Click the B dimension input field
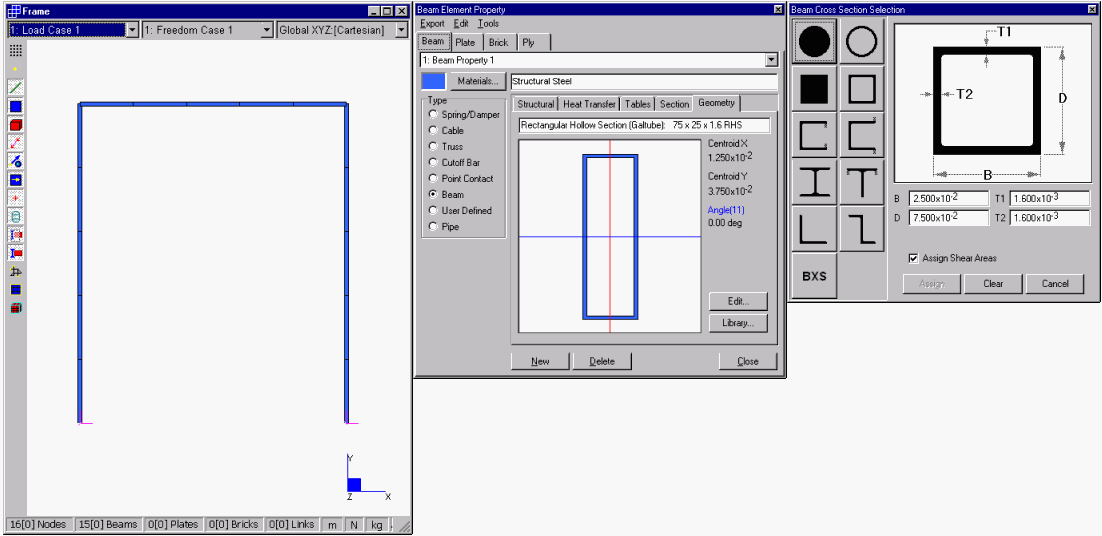1102x536 pixels. coord(947,198)
